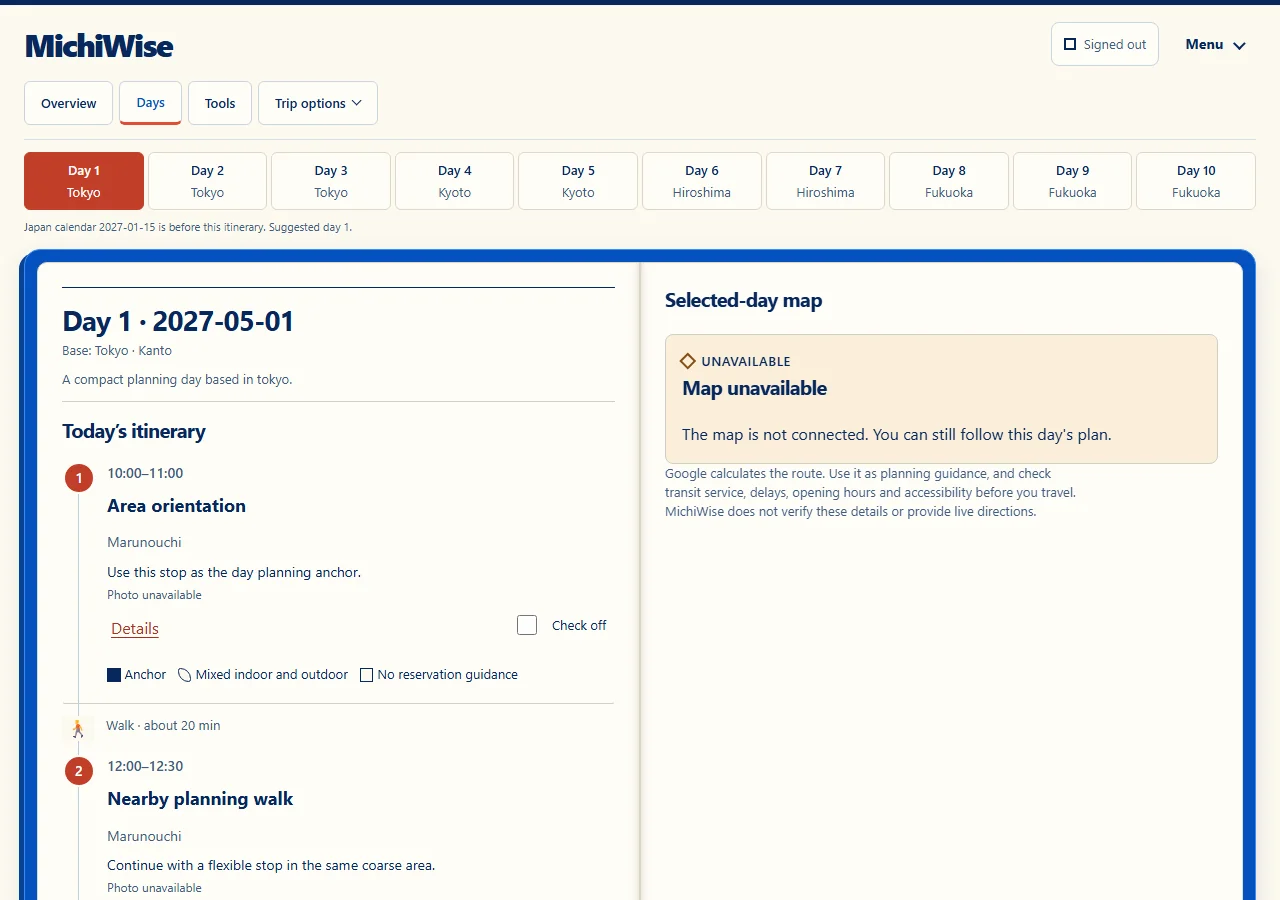Viewport: 1280px width, 900px height.
Task: Click the red stop number 2 marker
Action: tap(79, 772)
